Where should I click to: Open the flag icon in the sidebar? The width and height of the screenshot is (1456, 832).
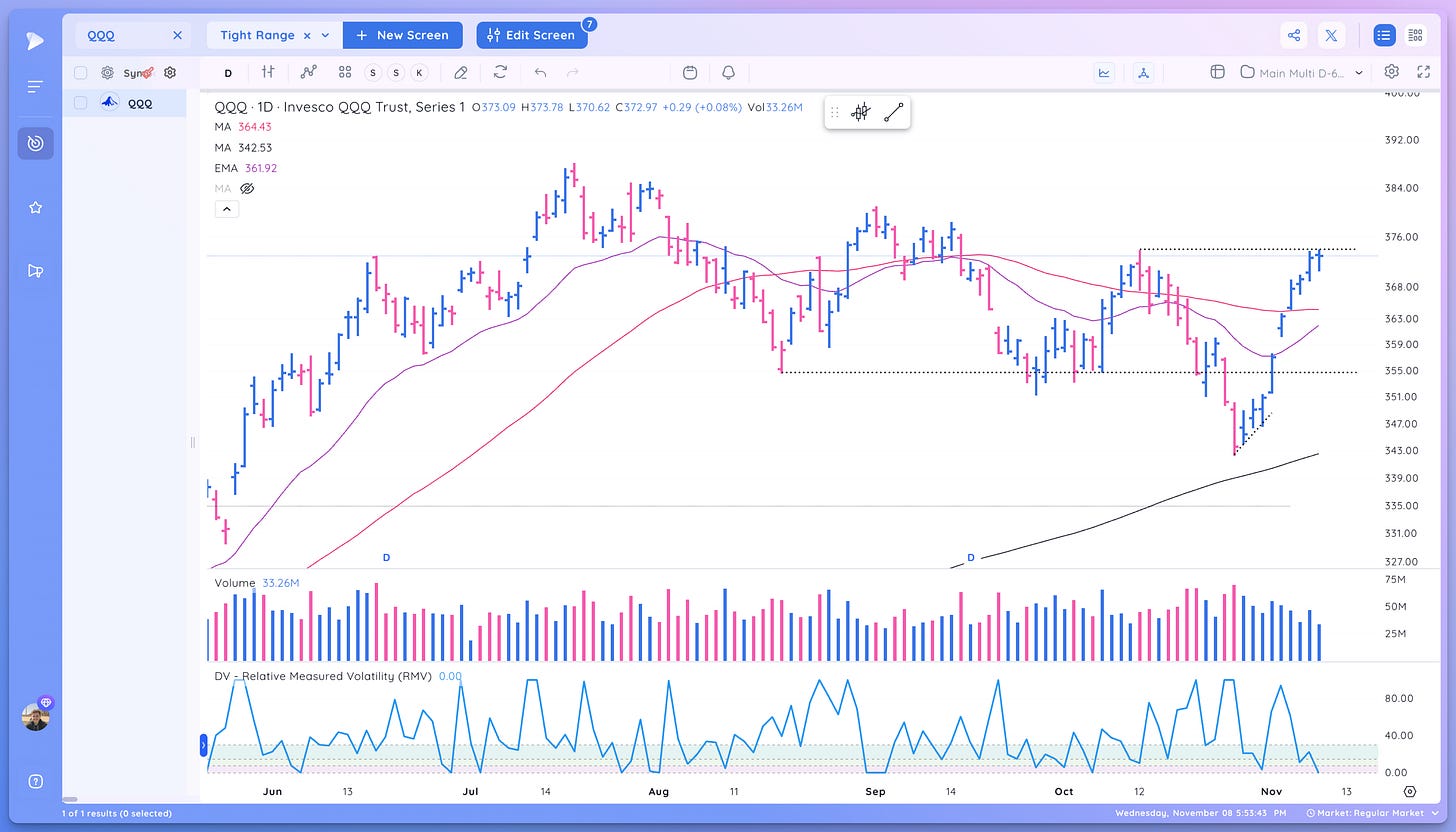(35, 271)
